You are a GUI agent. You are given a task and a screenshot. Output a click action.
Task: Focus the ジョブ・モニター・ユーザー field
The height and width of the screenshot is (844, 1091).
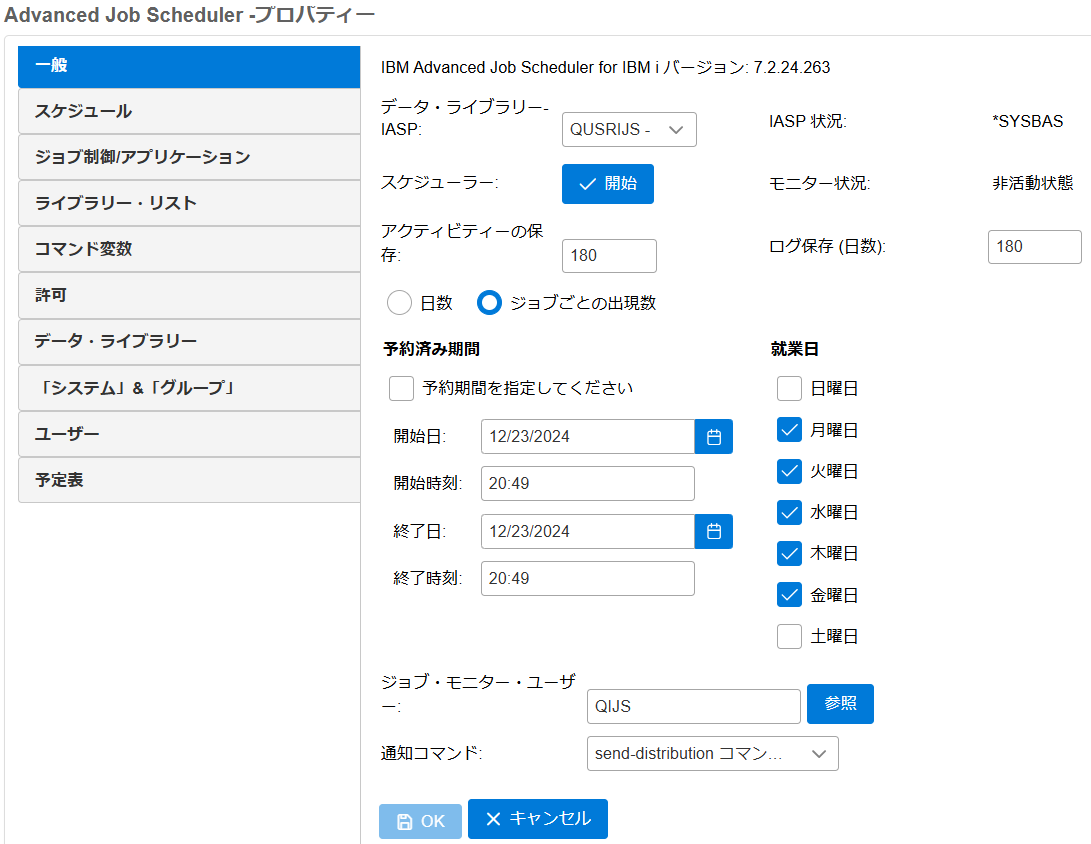click(x=694, y=707)
